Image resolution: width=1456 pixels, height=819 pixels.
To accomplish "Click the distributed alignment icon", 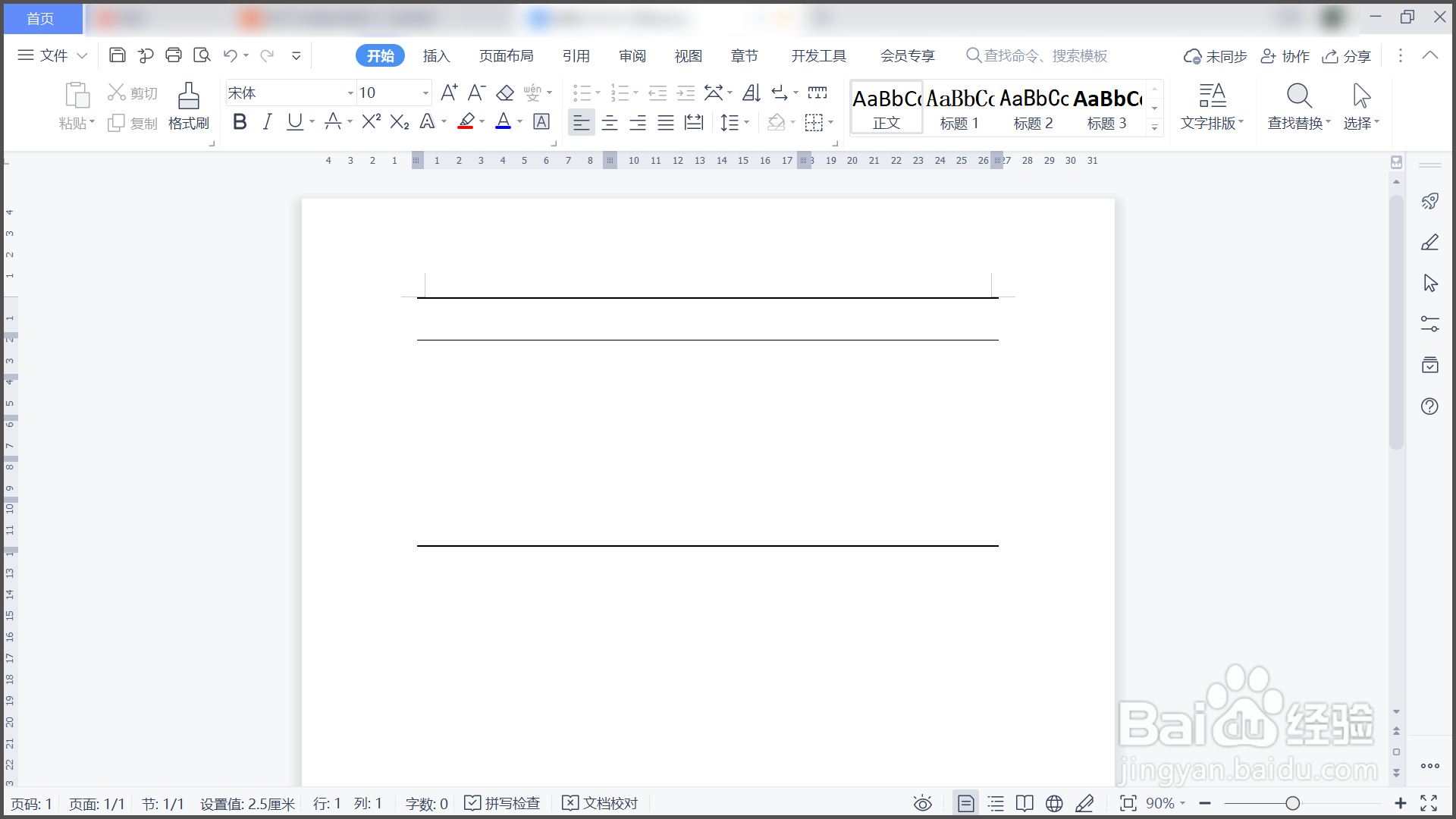I will coord(694,122).
